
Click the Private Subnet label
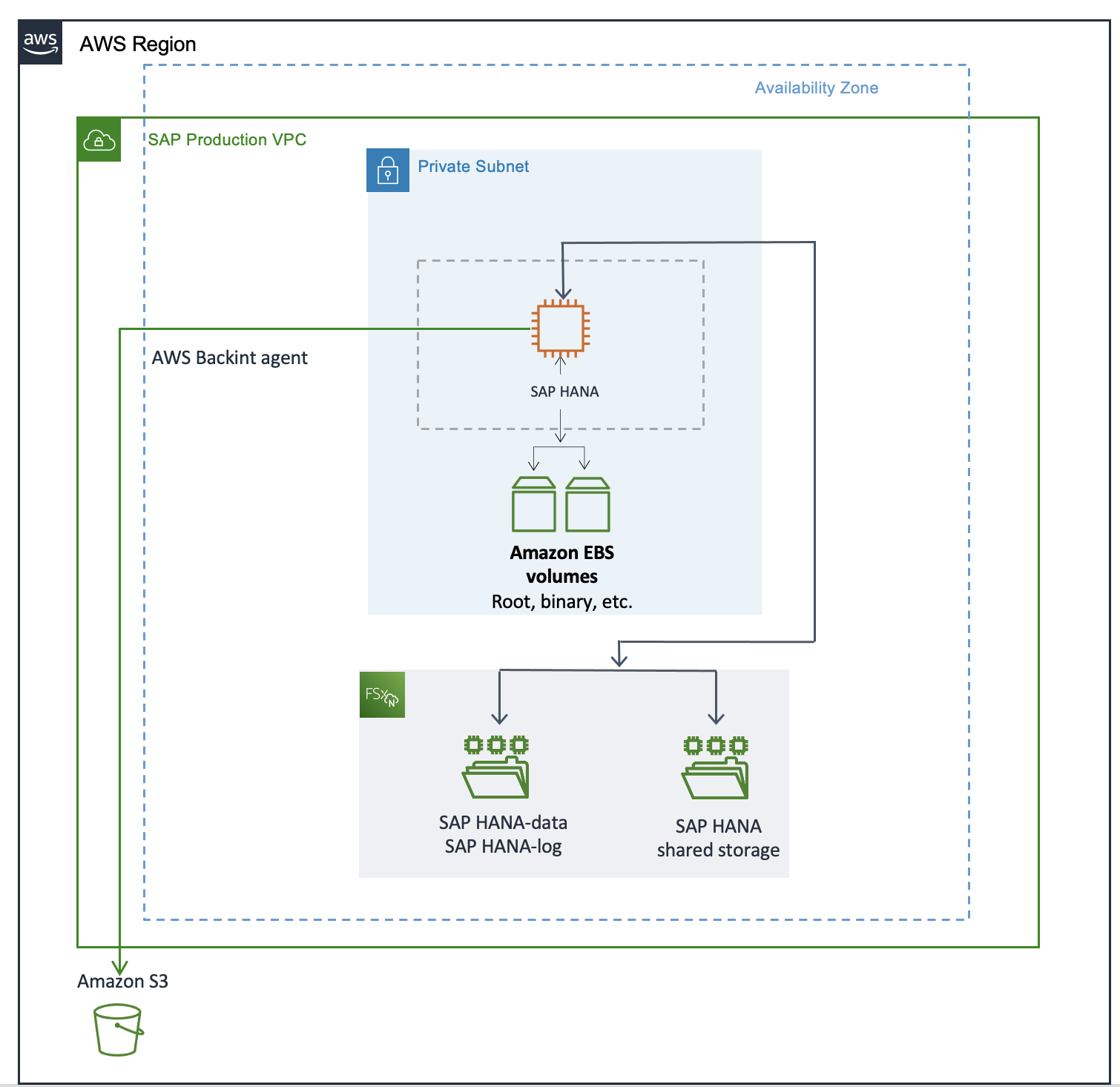click(473, 166)
